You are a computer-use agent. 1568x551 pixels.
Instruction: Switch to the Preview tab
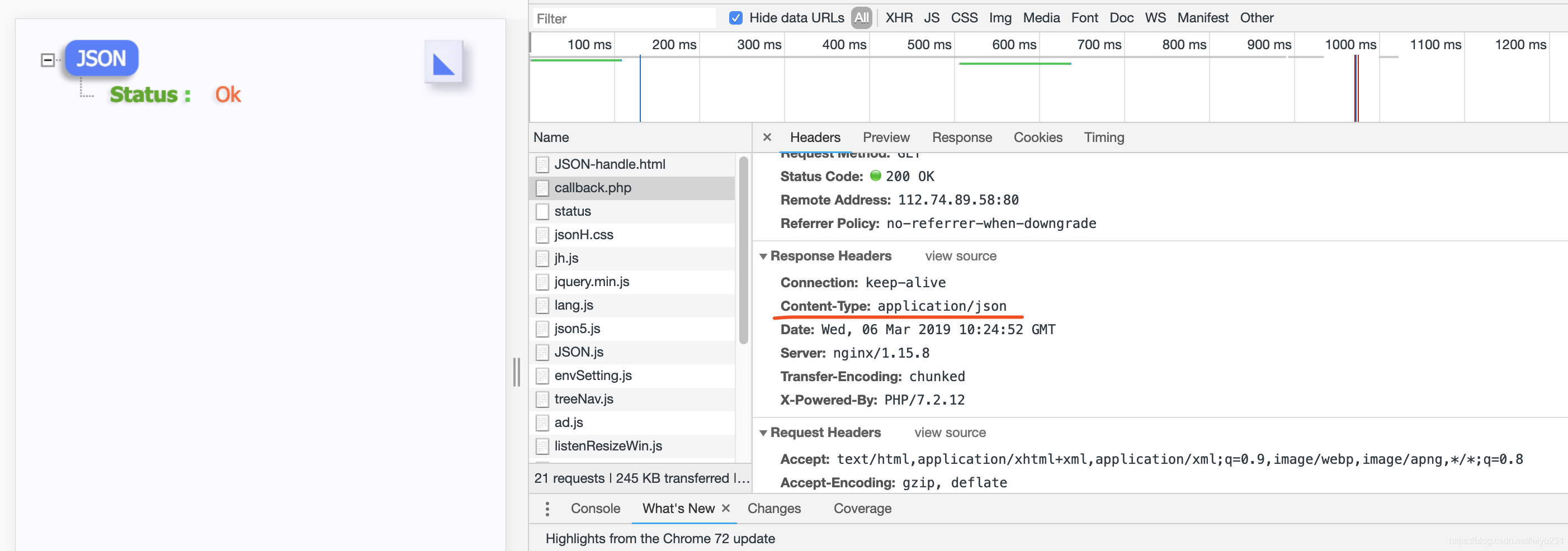click(886, 137)
